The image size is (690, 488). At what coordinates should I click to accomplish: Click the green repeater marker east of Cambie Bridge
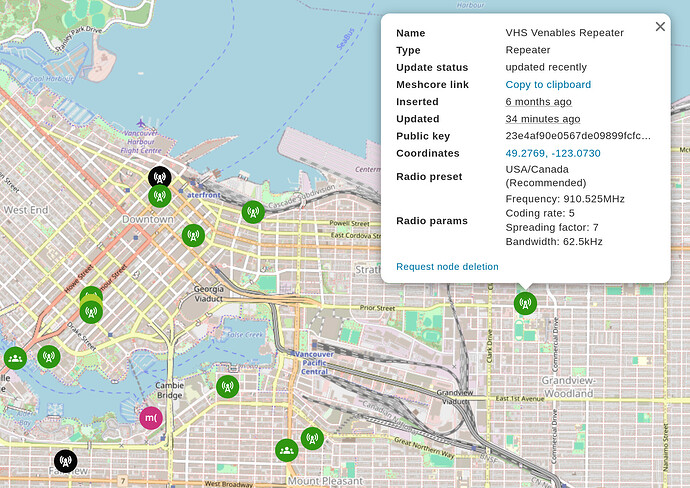tap(228, 386)
